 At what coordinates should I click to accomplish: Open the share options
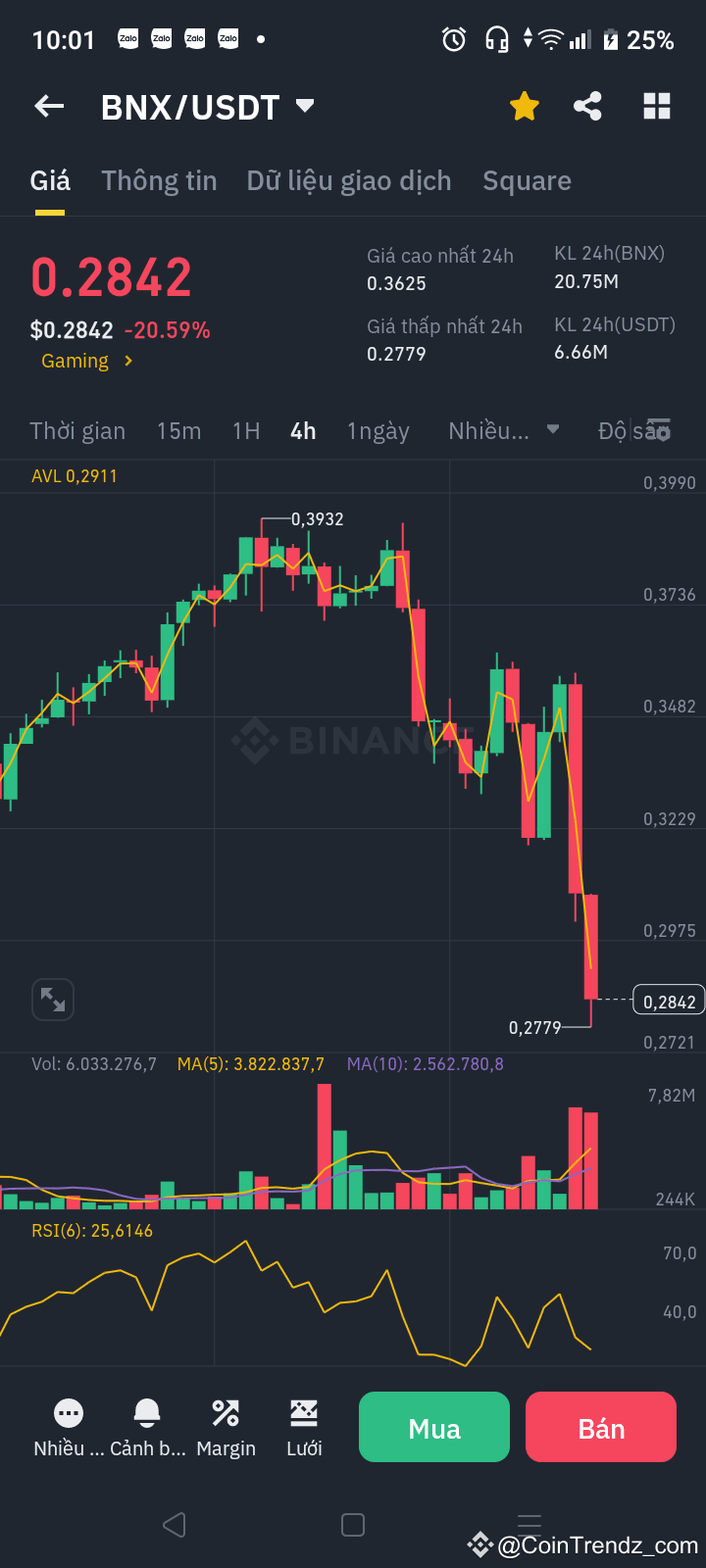pyautogui.click(x=587, y=106)
